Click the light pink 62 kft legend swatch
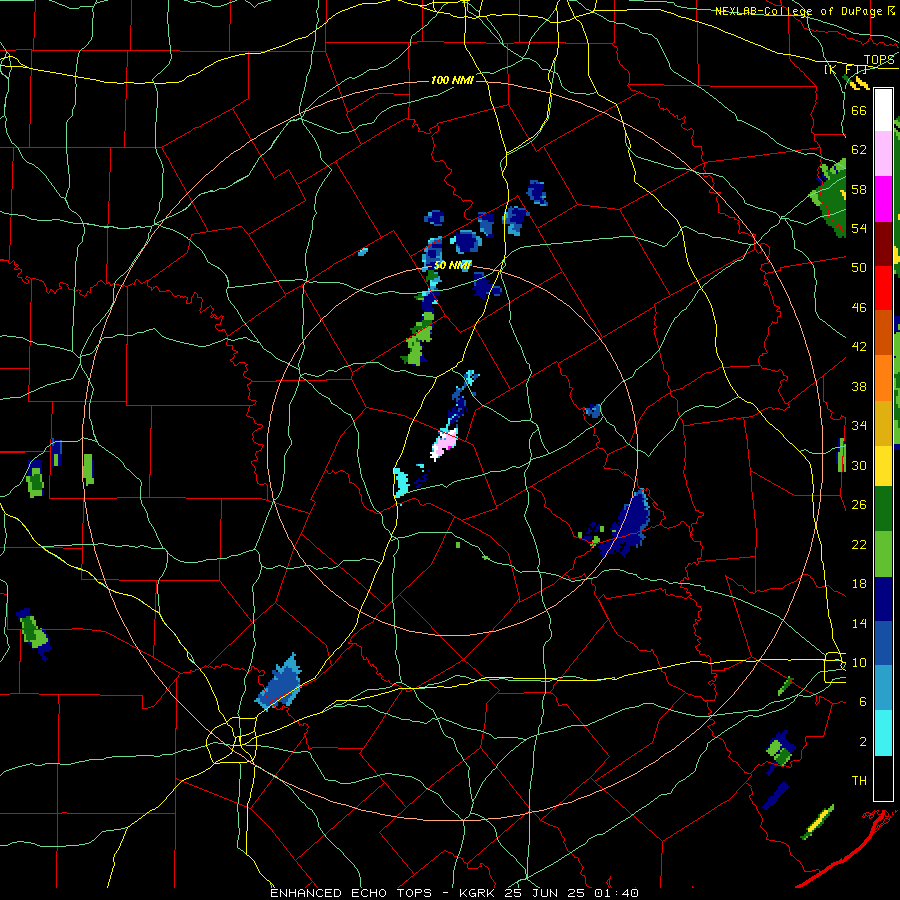This screenshot has width=900, height=900. (883, 154)
